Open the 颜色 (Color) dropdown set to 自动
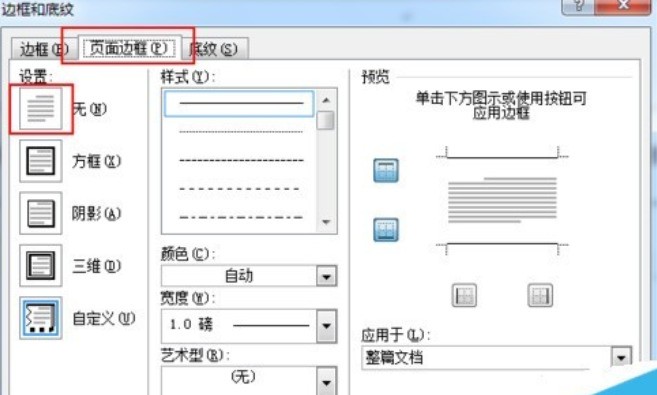Viewport: 657px width, 395px height. (249, 276)
